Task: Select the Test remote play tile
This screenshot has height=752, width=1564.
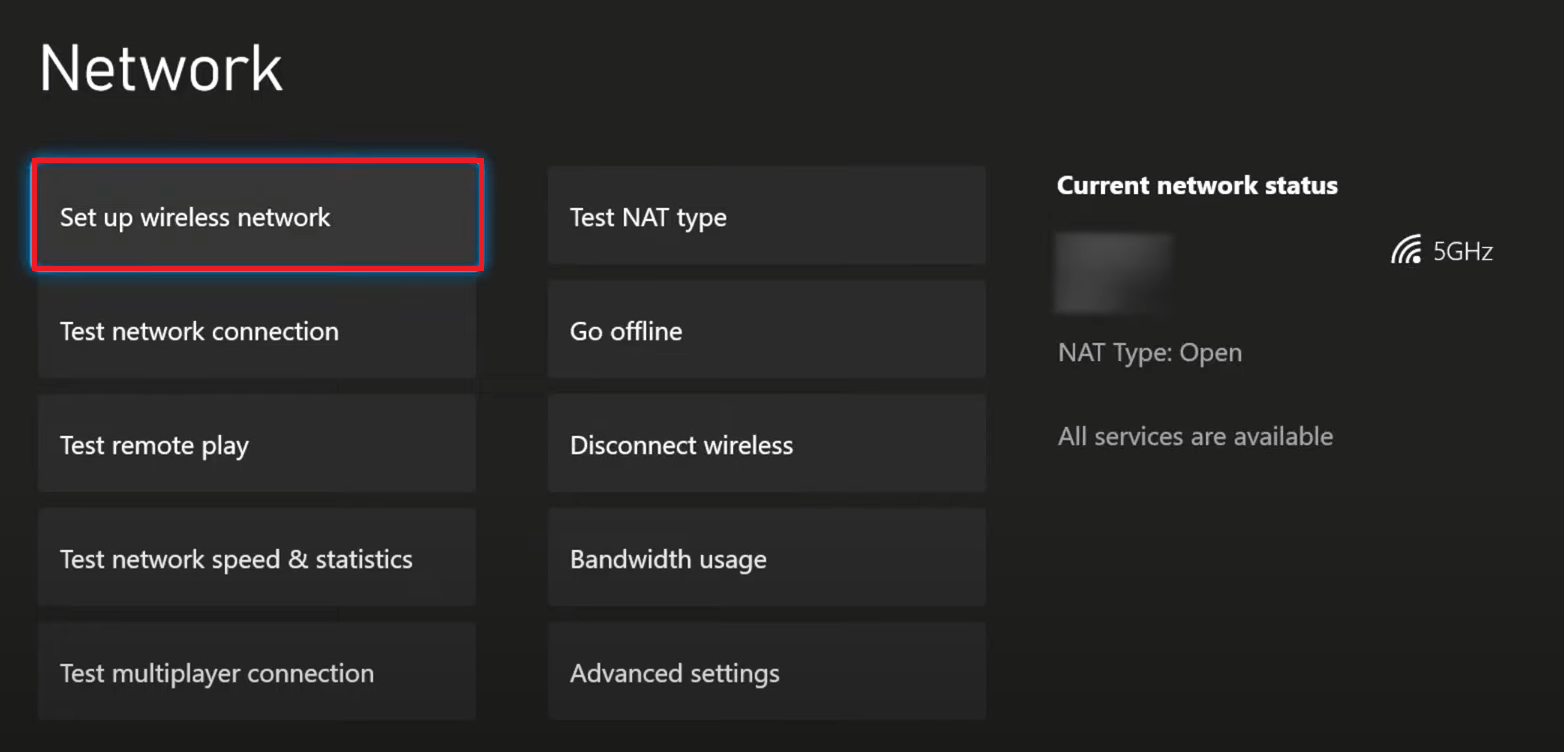Action: 257,445
